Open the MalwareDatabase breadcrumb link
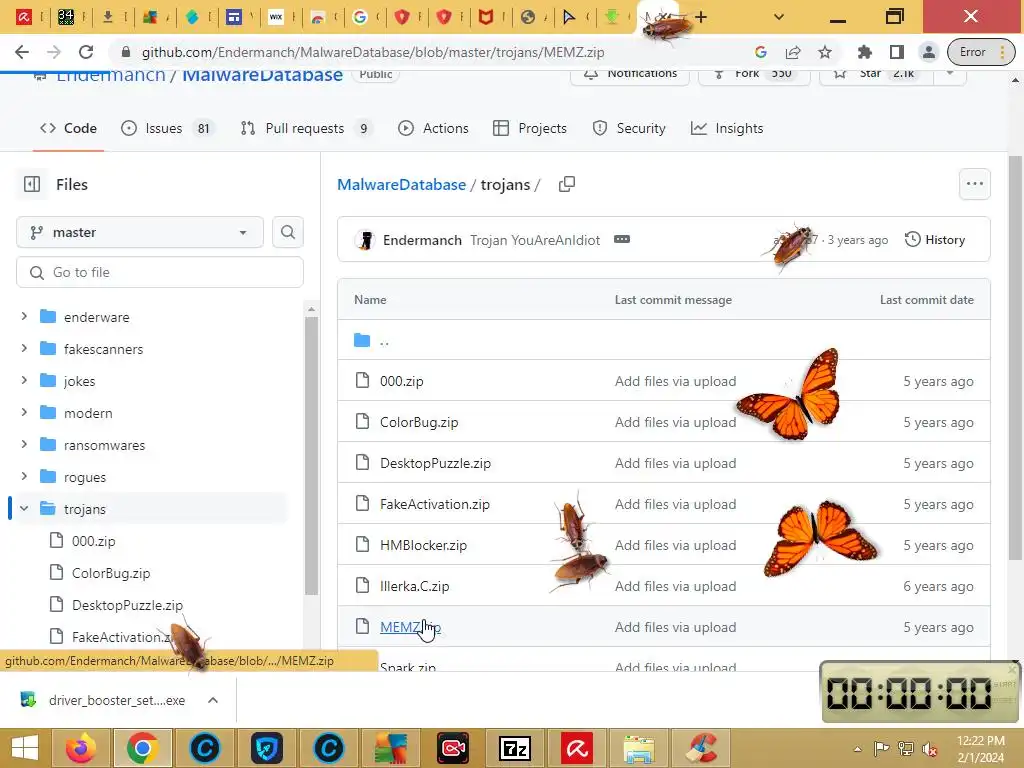This screenshot has height=768, width=1024. coord(401,185)
